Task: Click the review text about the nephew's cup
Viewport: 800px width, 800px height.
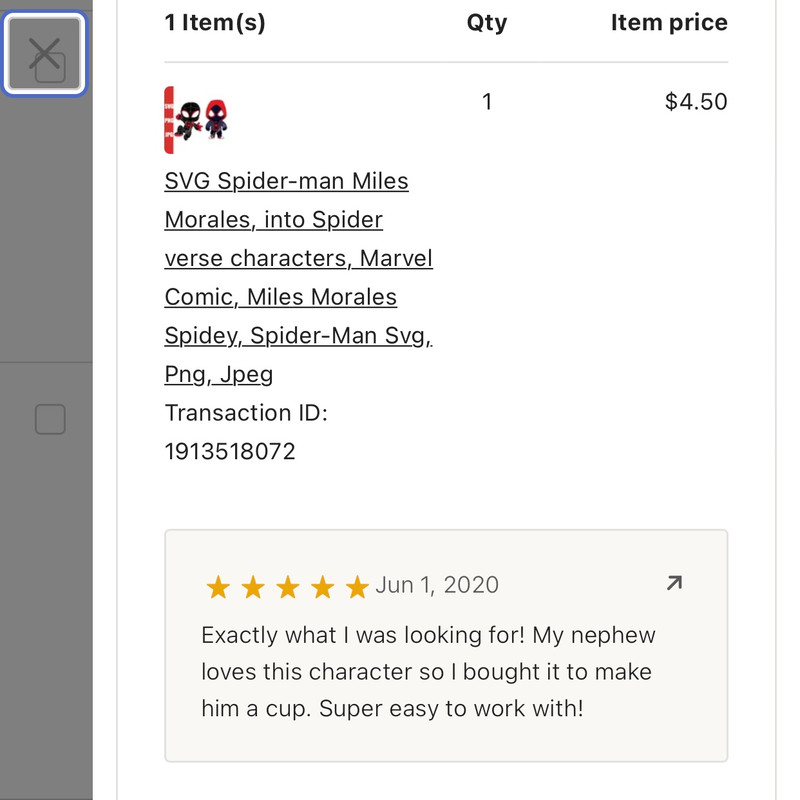Action: coord(428,672)
